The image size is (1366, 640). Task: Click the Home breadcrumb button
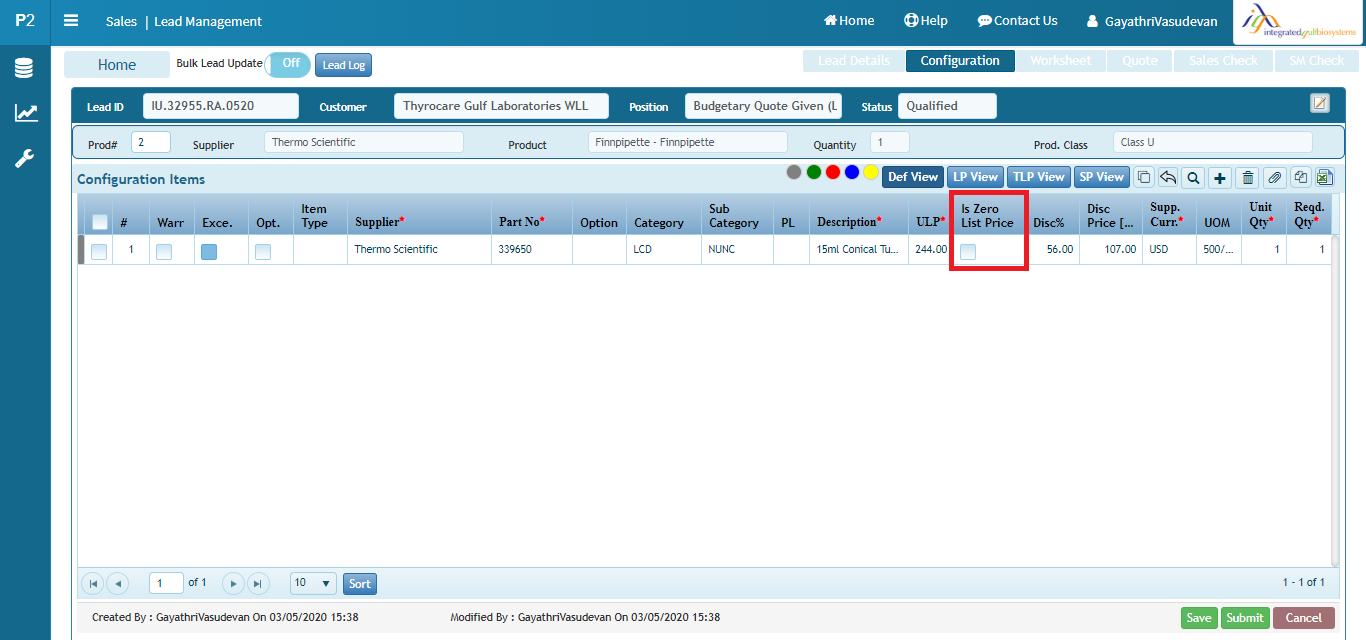click(x=117, y=65)
